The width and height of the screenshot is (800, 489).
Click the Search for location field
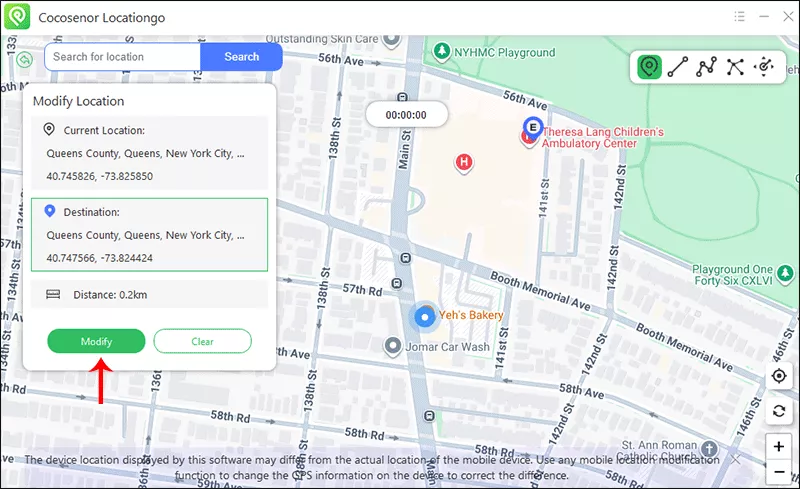click(122, 57)
